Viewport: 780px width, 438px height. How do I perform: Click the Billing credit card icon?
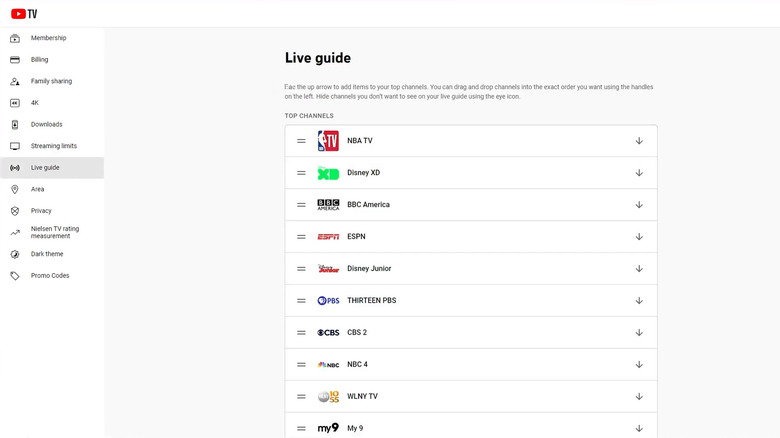click(15, 60)
